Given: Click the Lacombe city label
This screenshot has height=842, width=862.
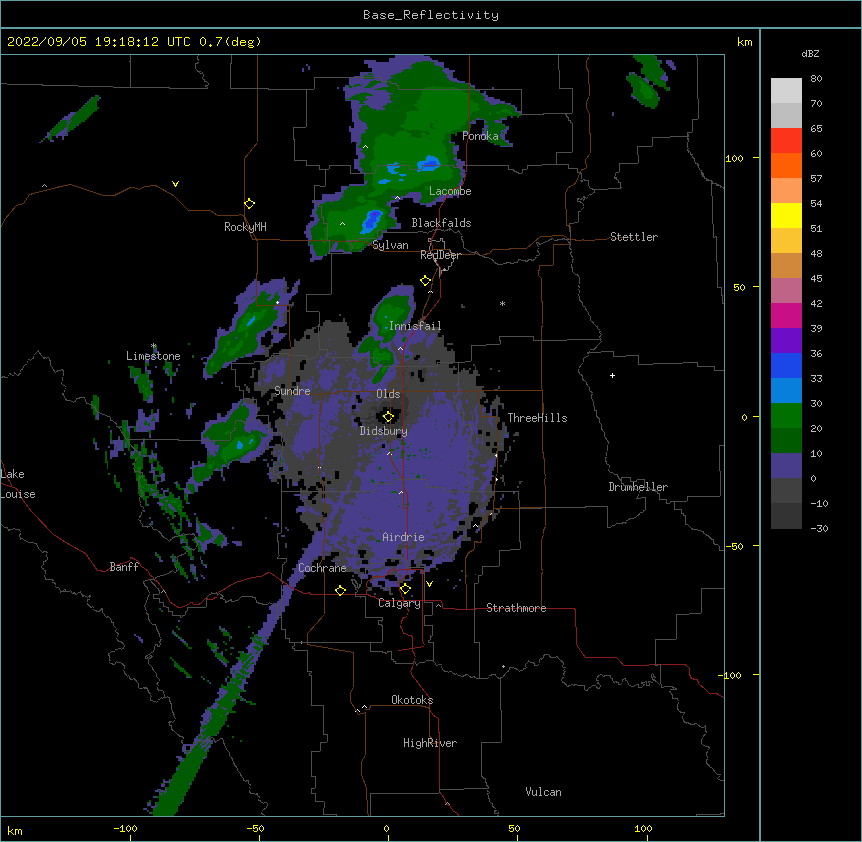Looking at the screenshot, I should [450, 191].
